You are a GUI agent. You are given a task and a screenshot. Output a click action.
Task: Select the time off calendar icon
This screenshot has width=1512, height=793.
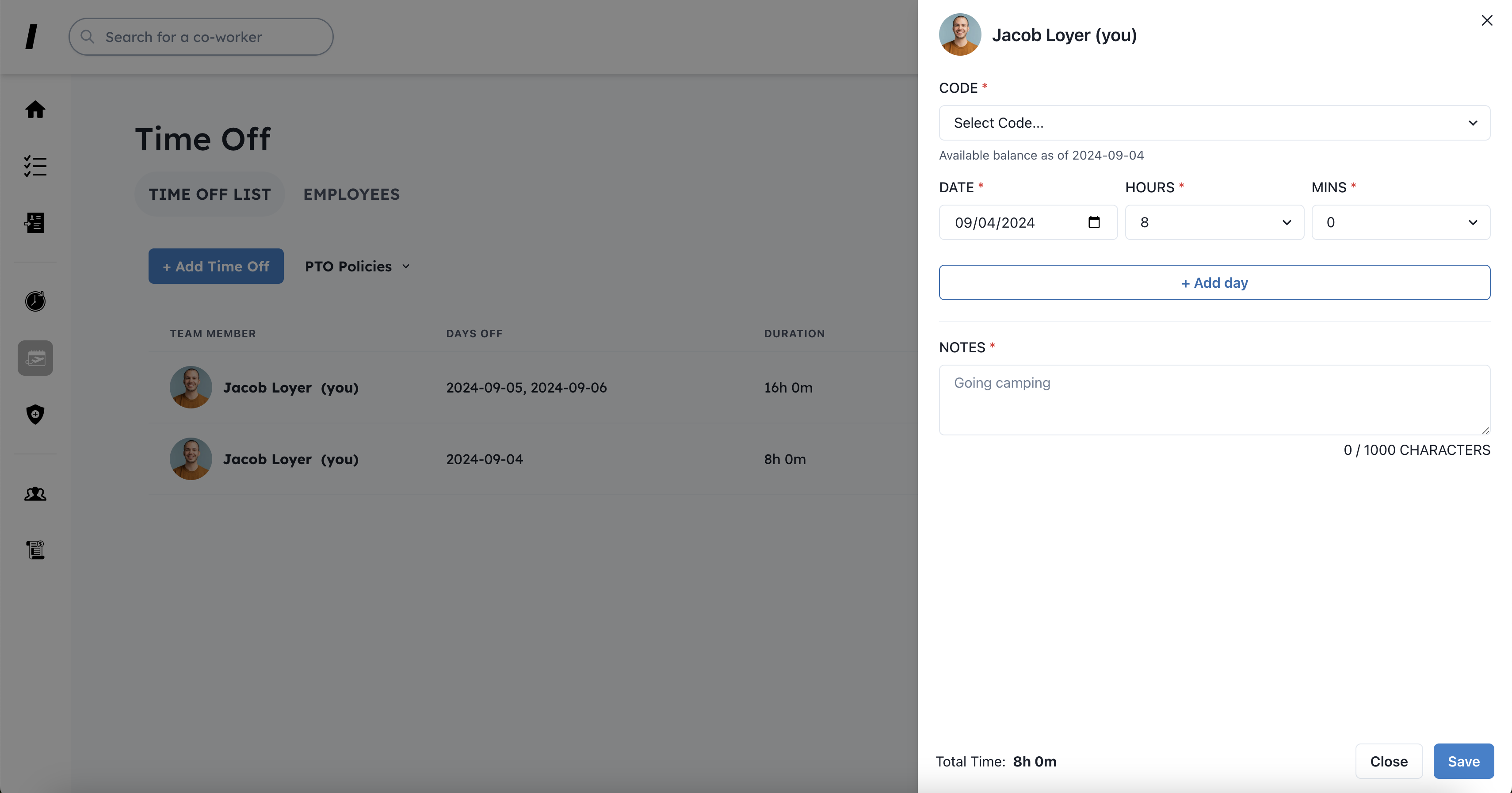coord(35,358)
